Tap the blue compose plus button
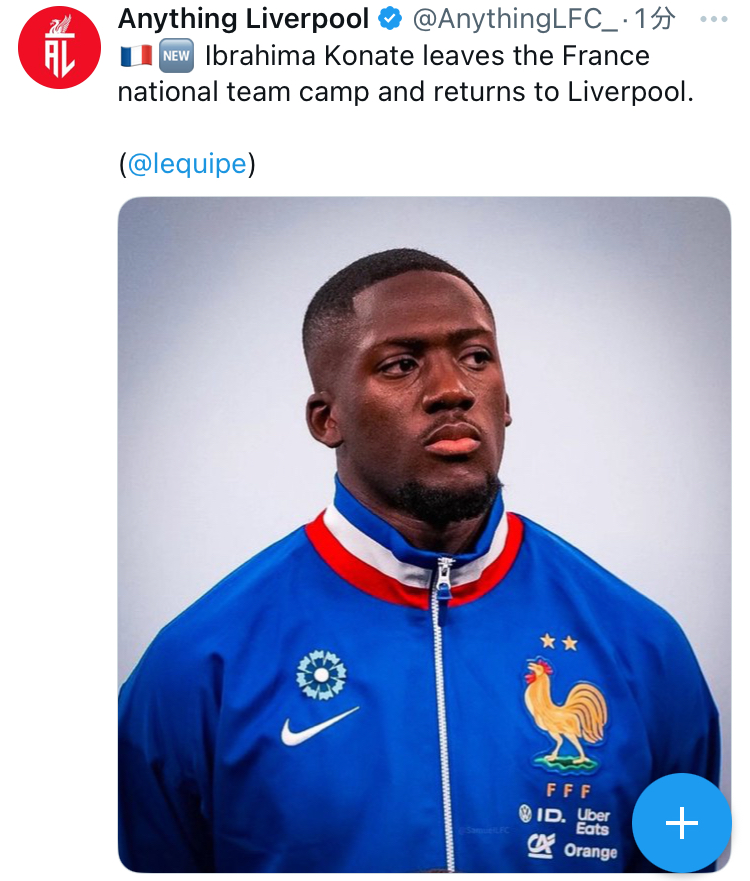Viewport: 750px width, 881px height. point(681,823)
